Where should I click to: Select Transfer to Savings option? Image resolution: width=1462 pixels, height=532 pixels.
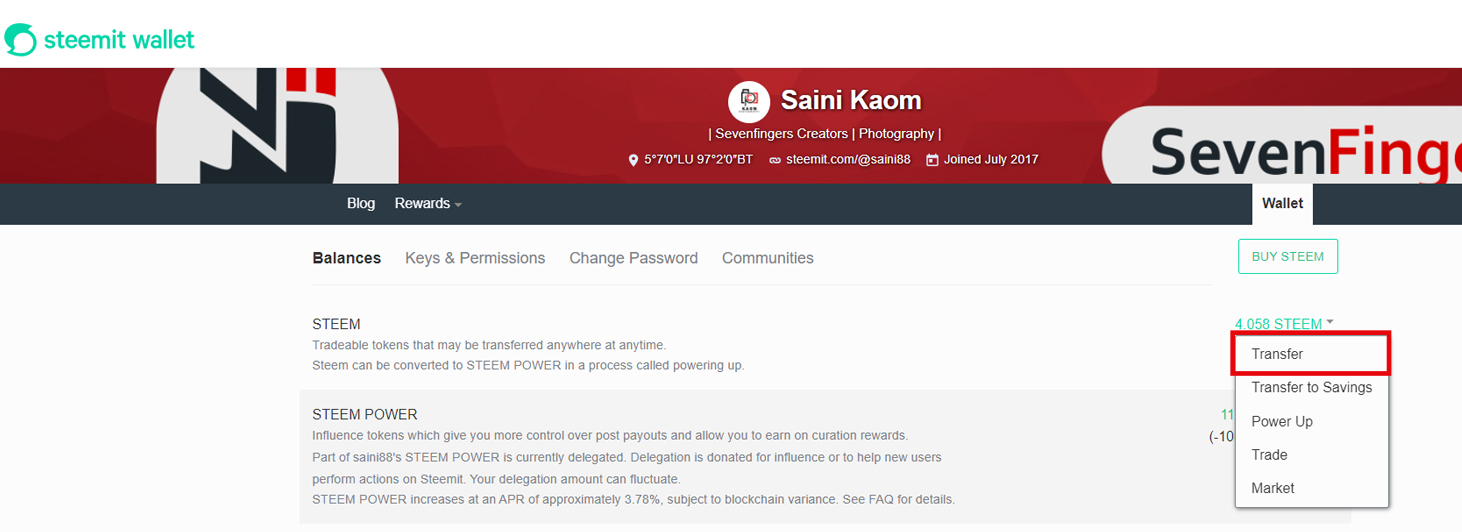(x=1311, y=388)
